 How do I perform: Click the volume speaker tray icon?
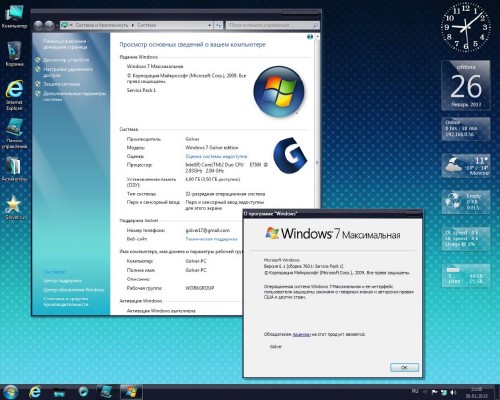454,392
